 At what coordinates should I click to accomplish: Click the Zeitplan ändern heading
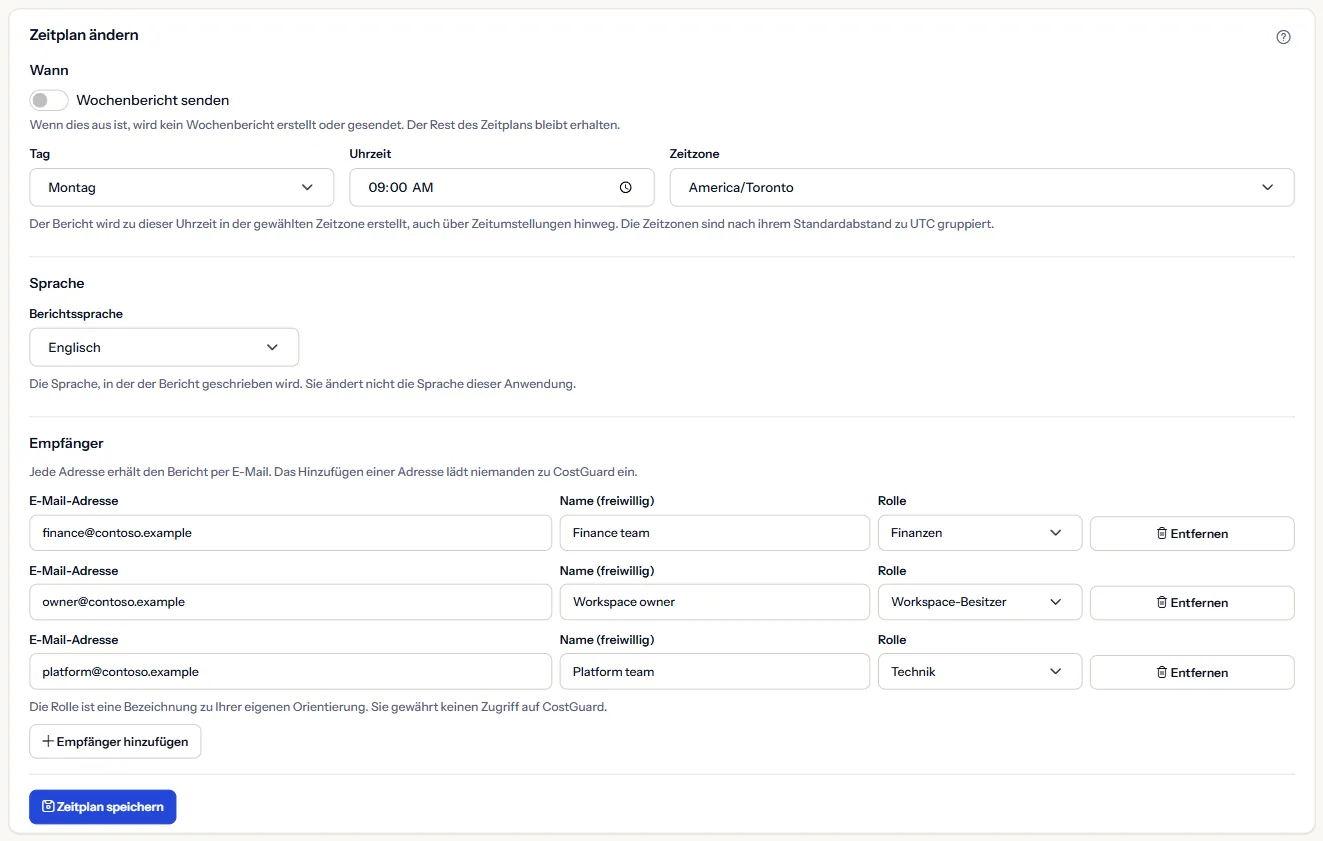[84, 35]
